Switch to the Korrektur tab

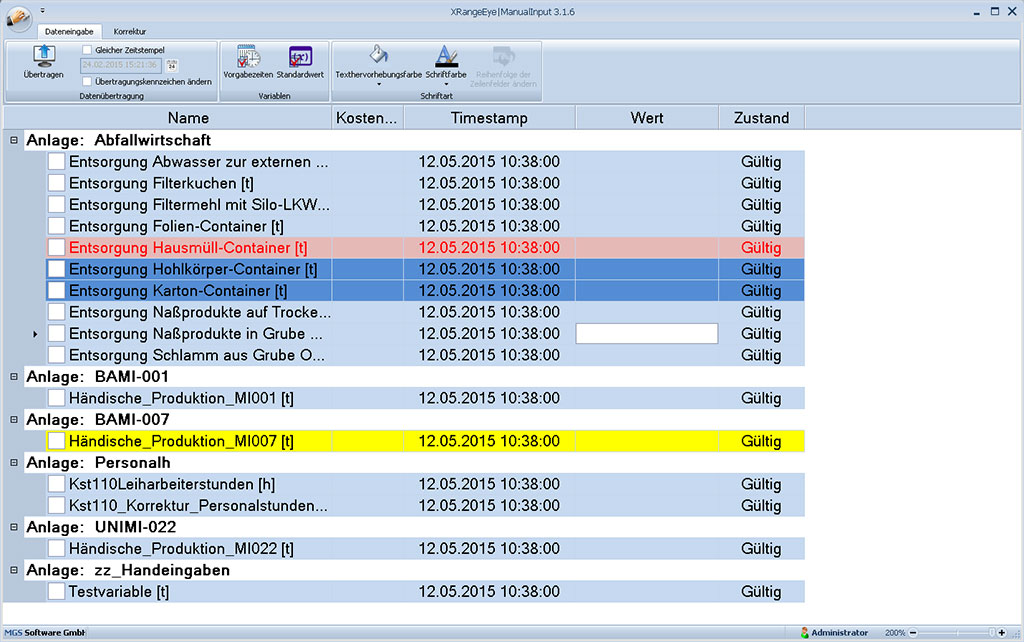coord(130,31)
